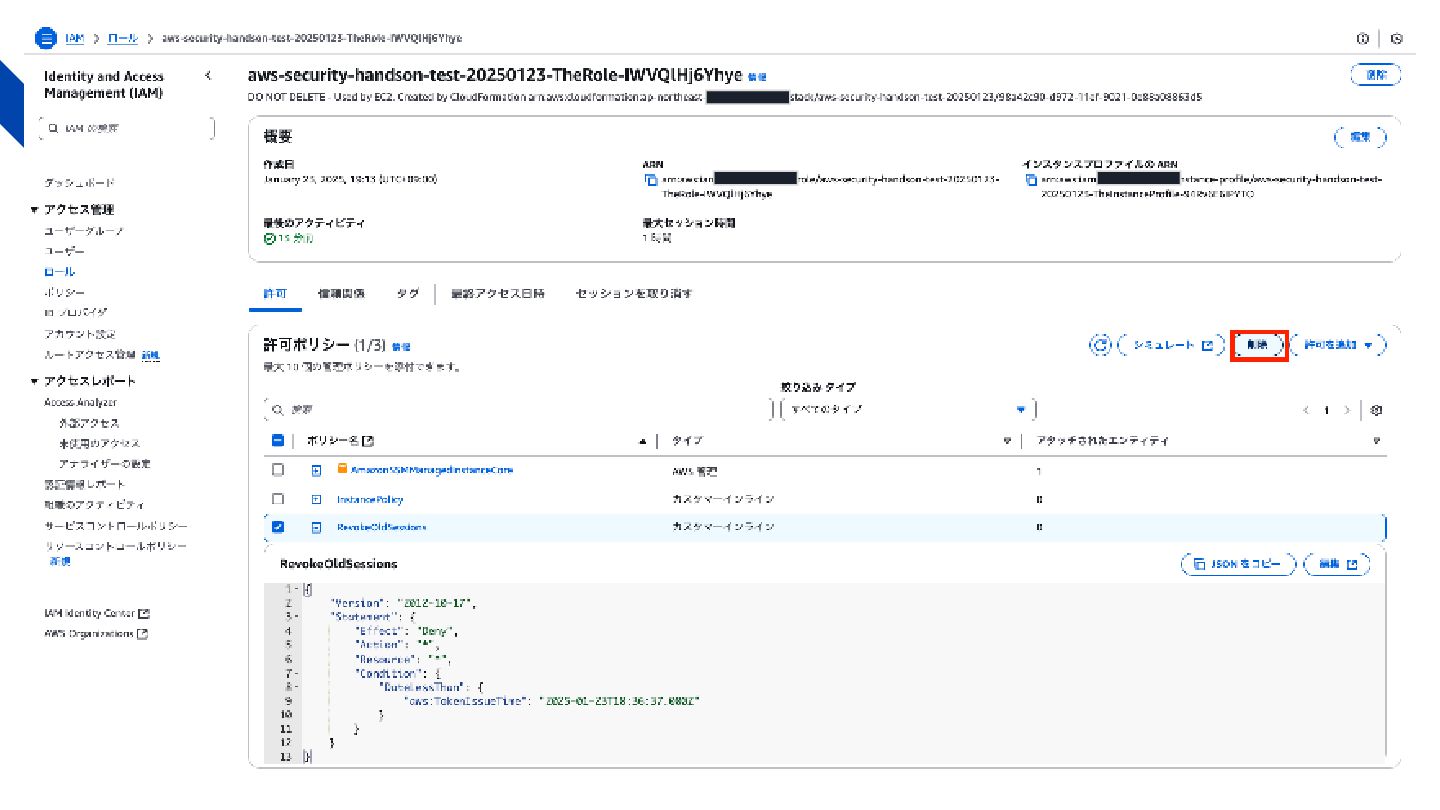Viewport: 1440px width, 810px height.
Task: Check the InstancePolicy checkbox
Action: (278, 499)
